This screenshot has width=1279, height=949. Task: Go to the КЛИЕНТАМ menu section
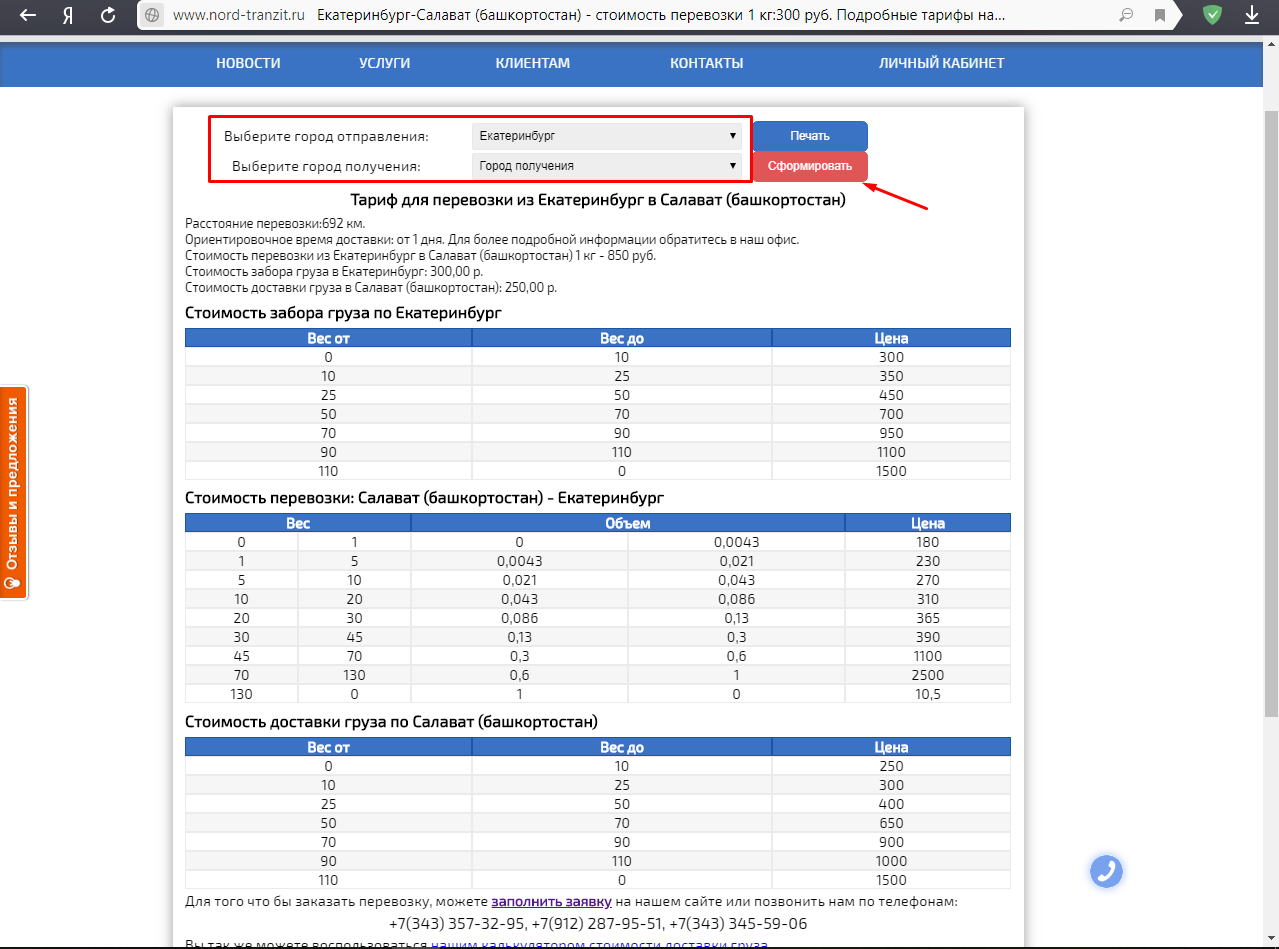(532, 63)
